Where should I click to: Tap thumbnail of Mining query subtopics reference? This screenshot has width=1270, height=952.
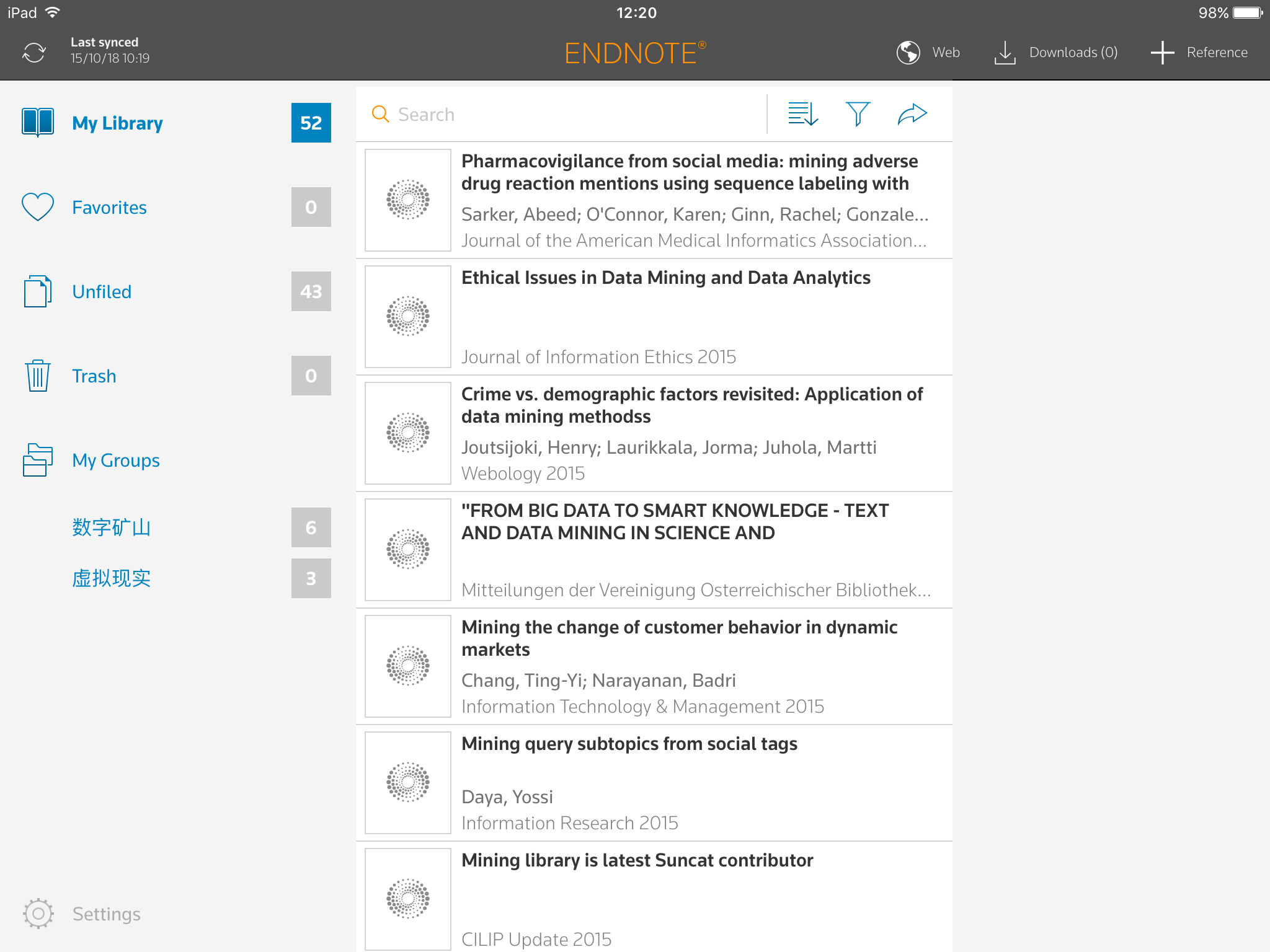pos(408,782)
